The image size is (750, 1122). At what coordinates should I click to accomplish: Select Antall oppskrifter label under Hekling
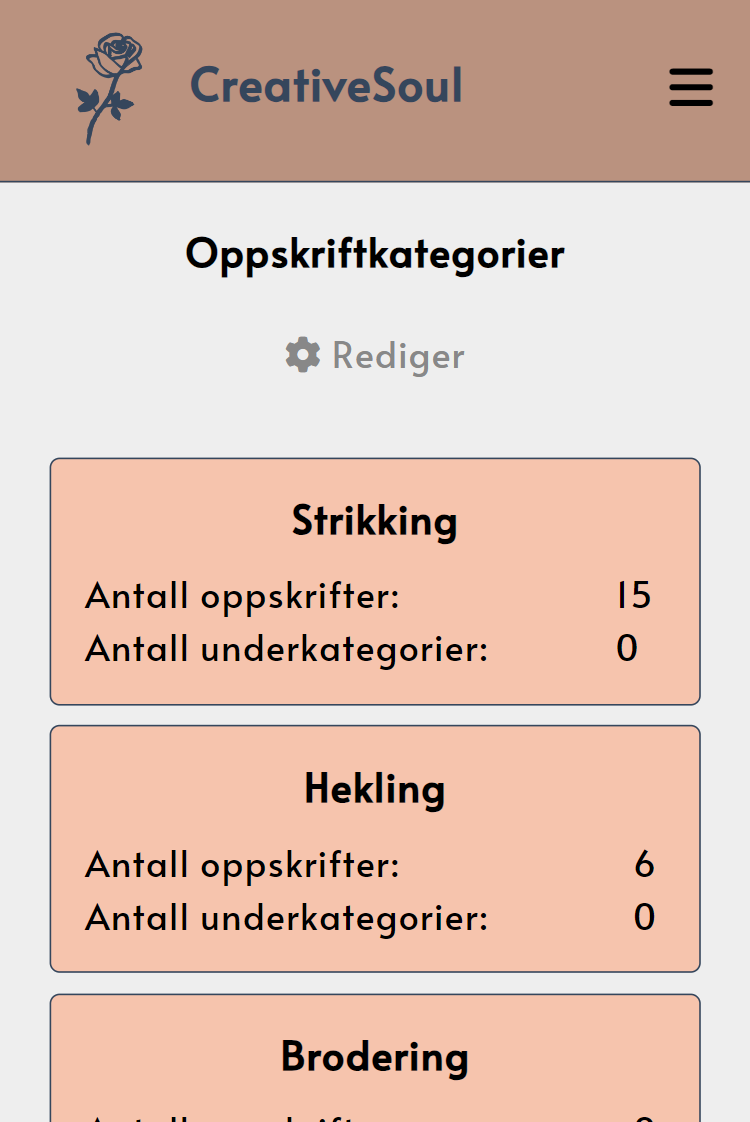coord(241,864)
